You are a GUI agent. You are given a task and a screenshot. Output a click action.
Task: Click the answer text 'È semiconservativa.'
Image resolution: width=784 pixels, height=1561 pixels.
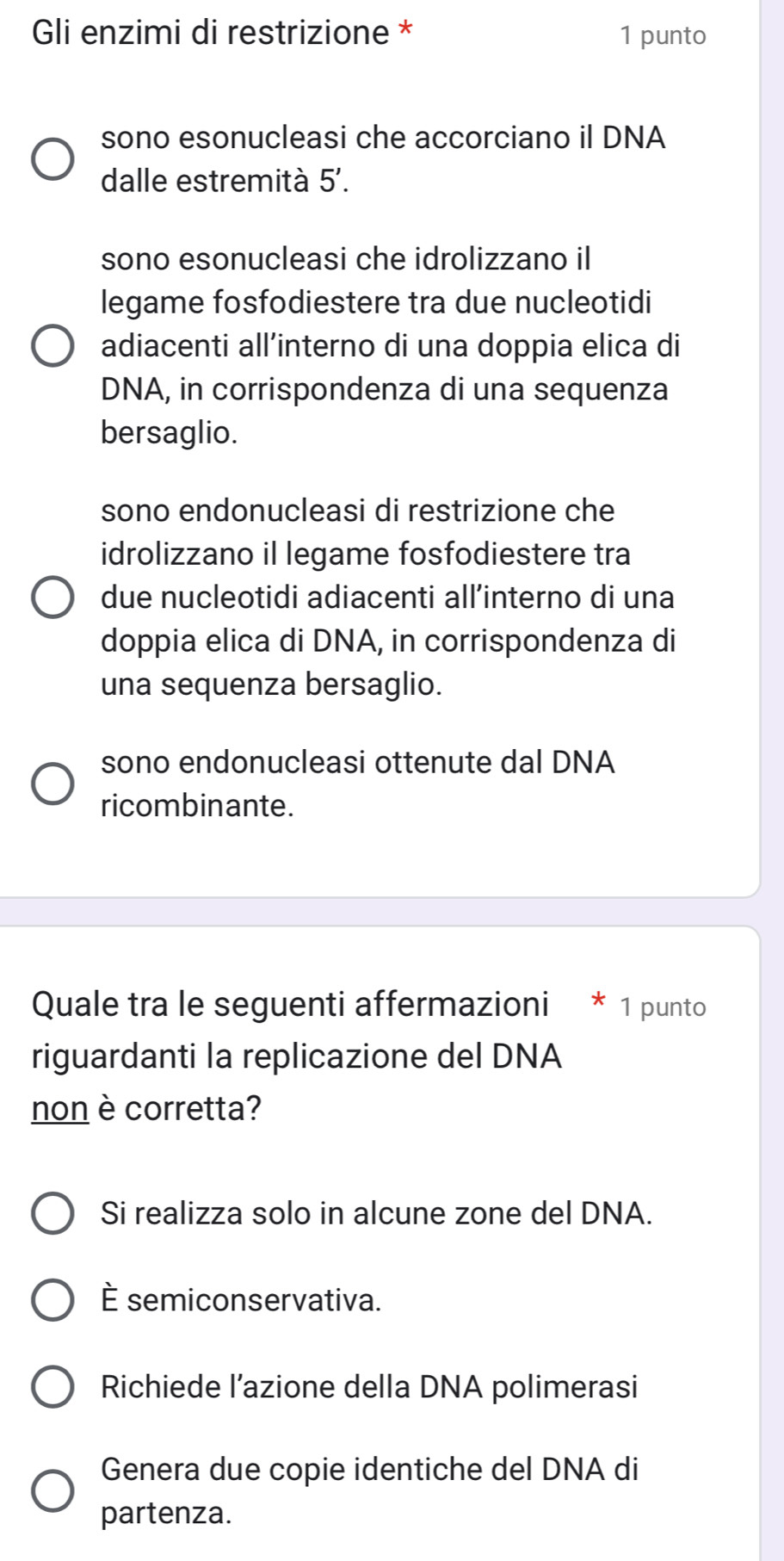(241, 1300)
